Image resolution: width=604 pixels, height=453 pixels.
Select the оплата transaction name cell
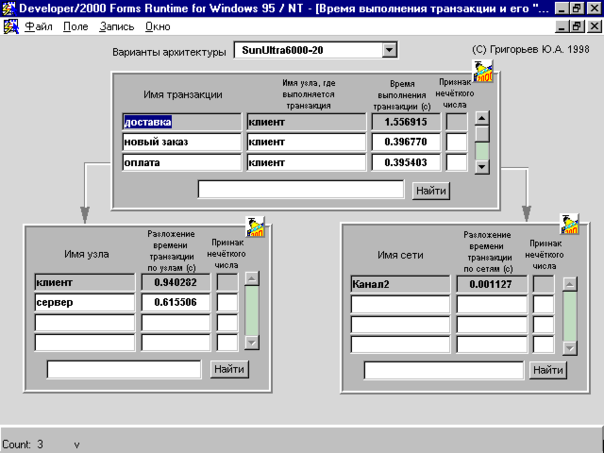182,162
